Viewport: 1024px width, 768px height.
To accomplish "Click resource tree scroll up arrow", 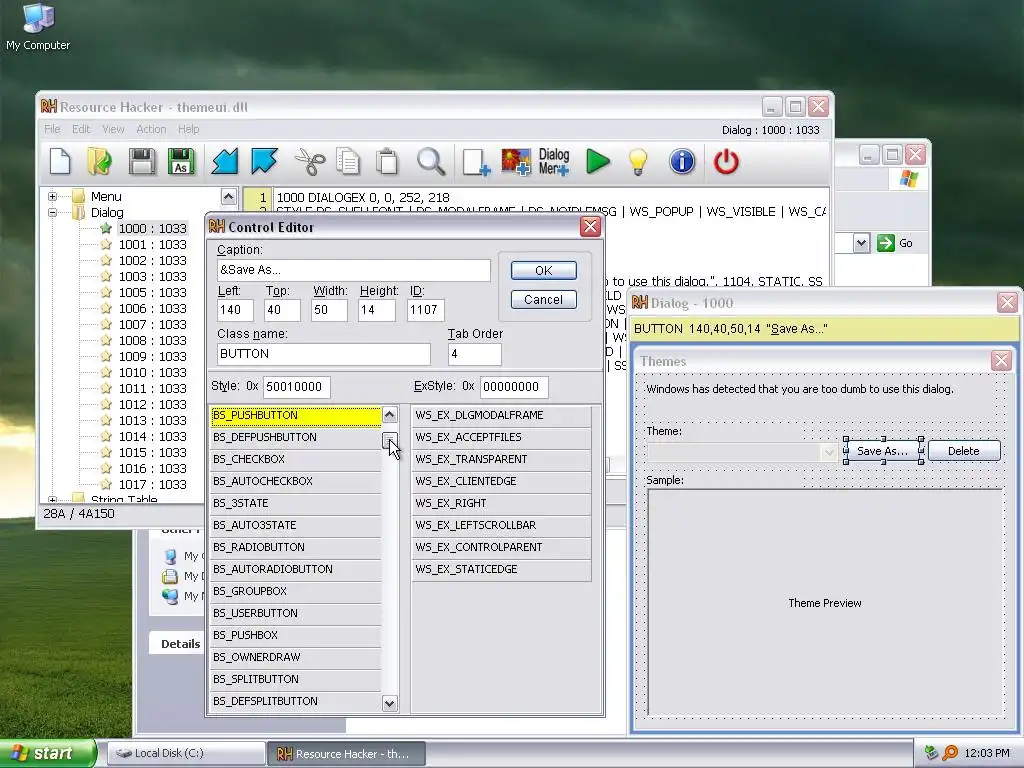I will click(x=228, y=196).
